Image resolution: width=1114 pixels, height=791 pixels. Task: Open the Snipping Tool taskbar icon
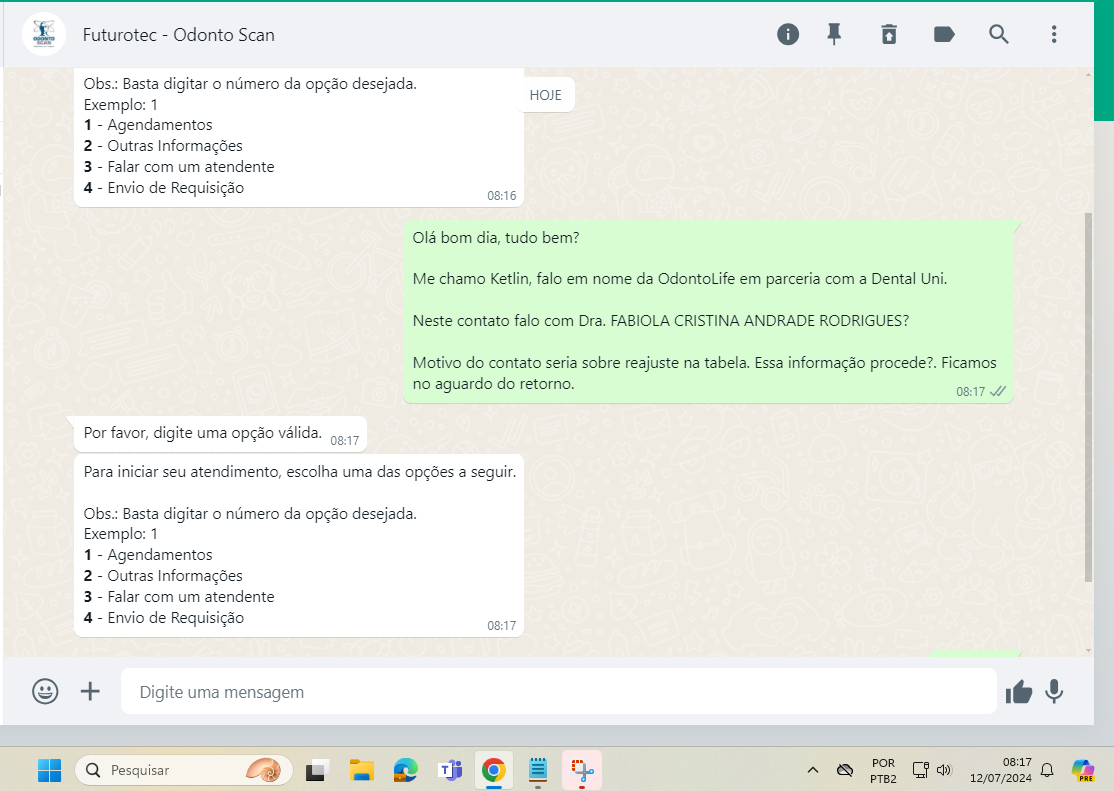pyautogui.click(x=582, y=770)
